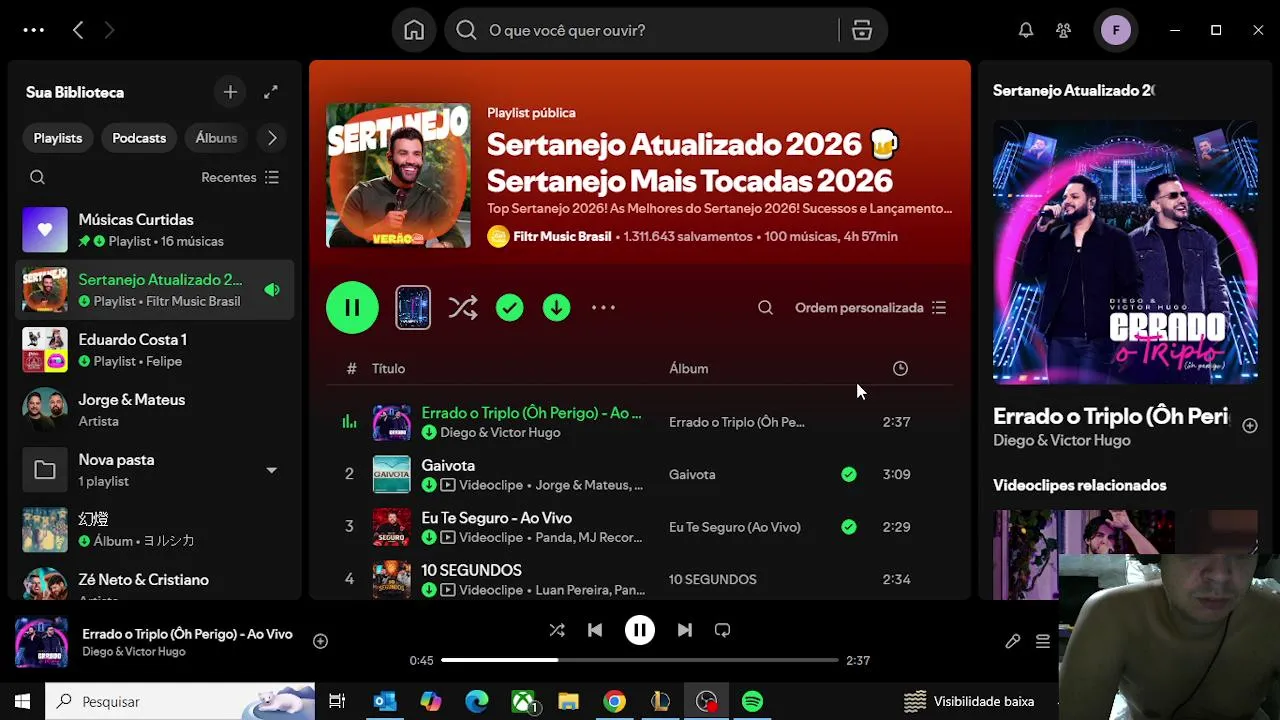Add now playing track to playlist in right panel
Screen dimensions: 1280x720
[x=1250, y=426]
